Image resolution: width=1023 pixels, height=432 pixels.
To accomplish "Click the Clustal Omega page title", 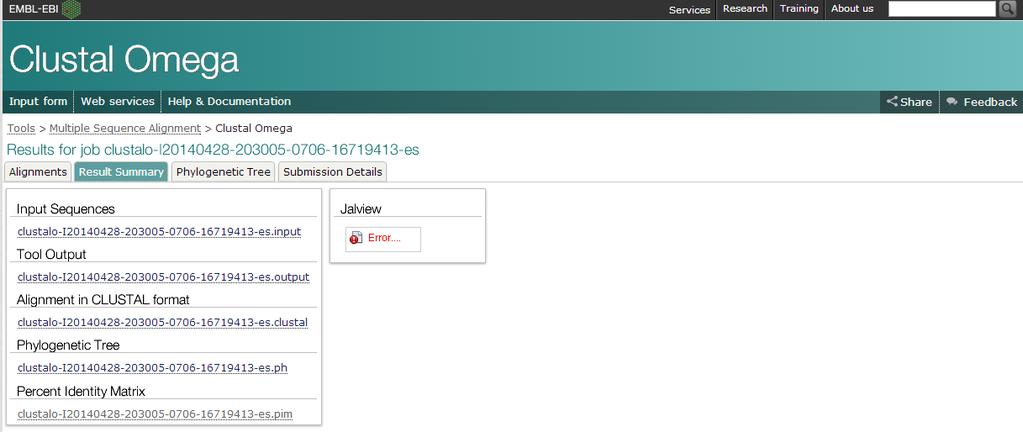I will click(x=124, y=59).
